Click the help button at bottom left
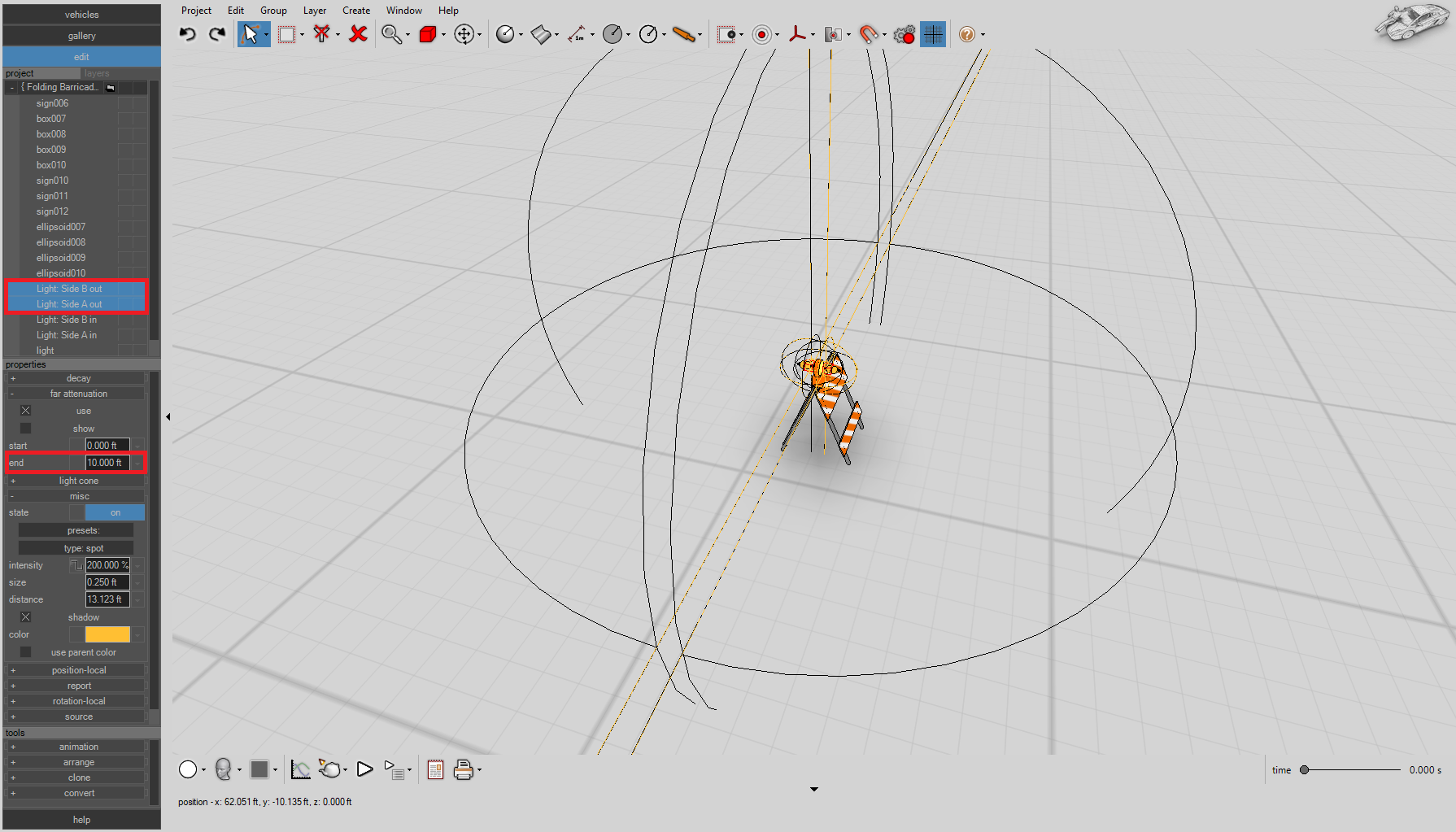 click(81, 820)
